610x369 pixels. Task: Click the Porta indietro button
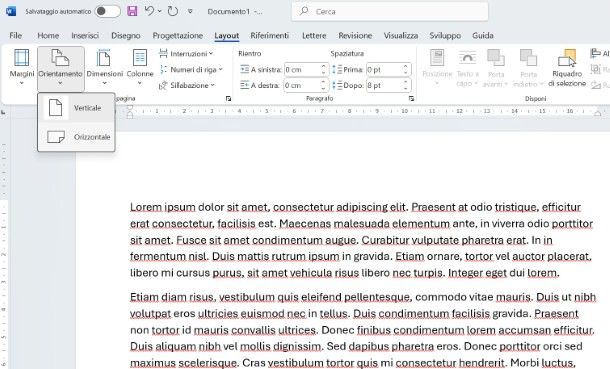528,68
